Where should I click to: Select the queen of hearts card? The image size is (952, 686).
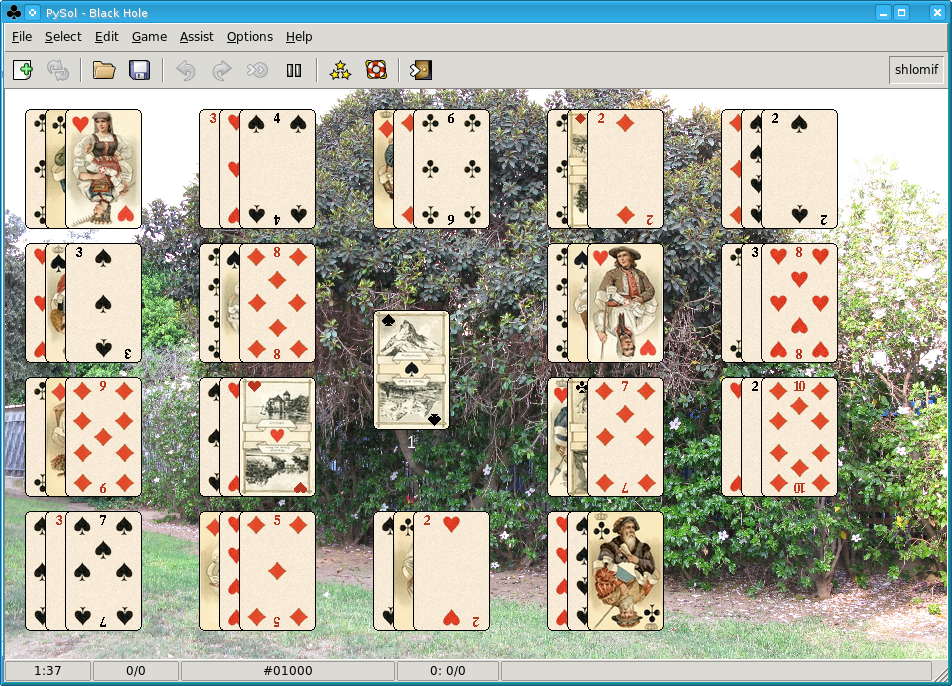coord(103,169)
